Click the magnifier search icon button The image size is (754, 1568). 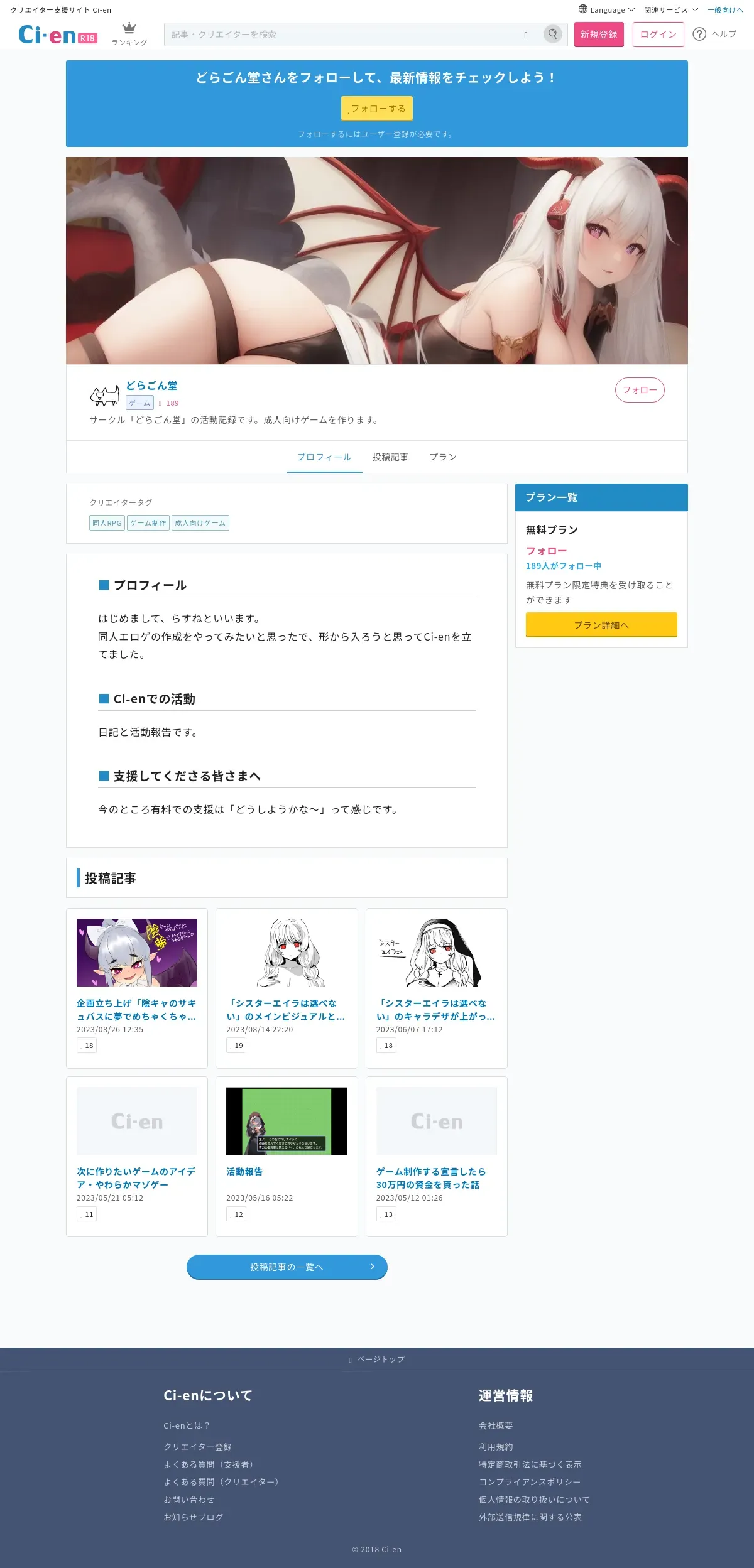(x=553, y=34)
